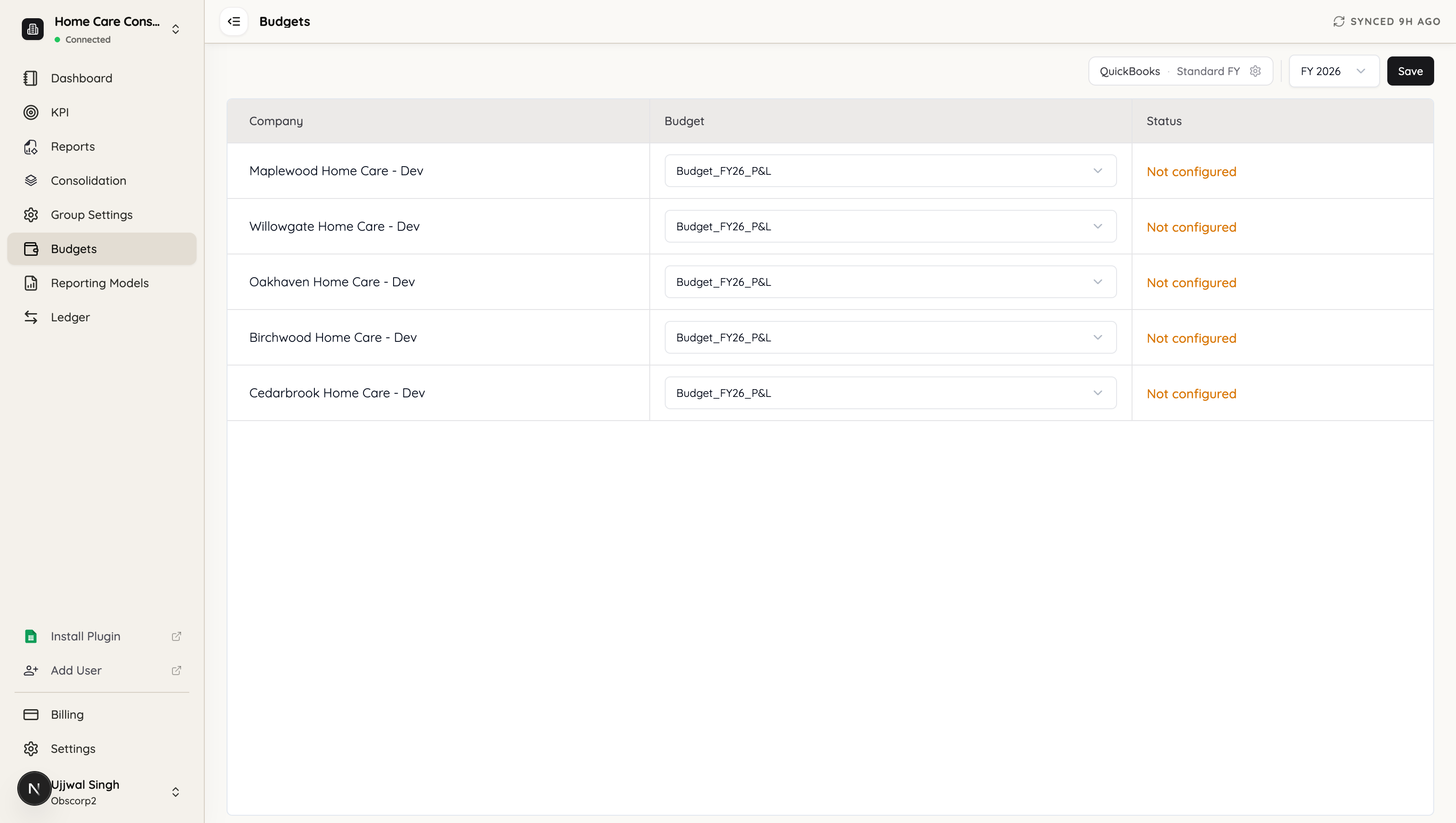Open Oakhaven Home Care budget dropdown
Image resolution: width=1456 pixels, height=823 pixels.
tap(890, 282)
